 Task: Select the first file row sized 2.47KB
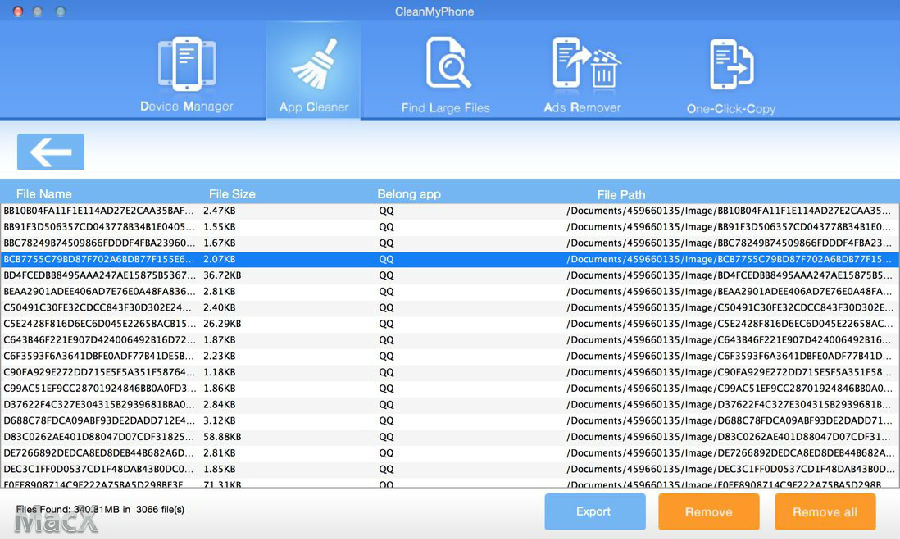coord(450,211)
